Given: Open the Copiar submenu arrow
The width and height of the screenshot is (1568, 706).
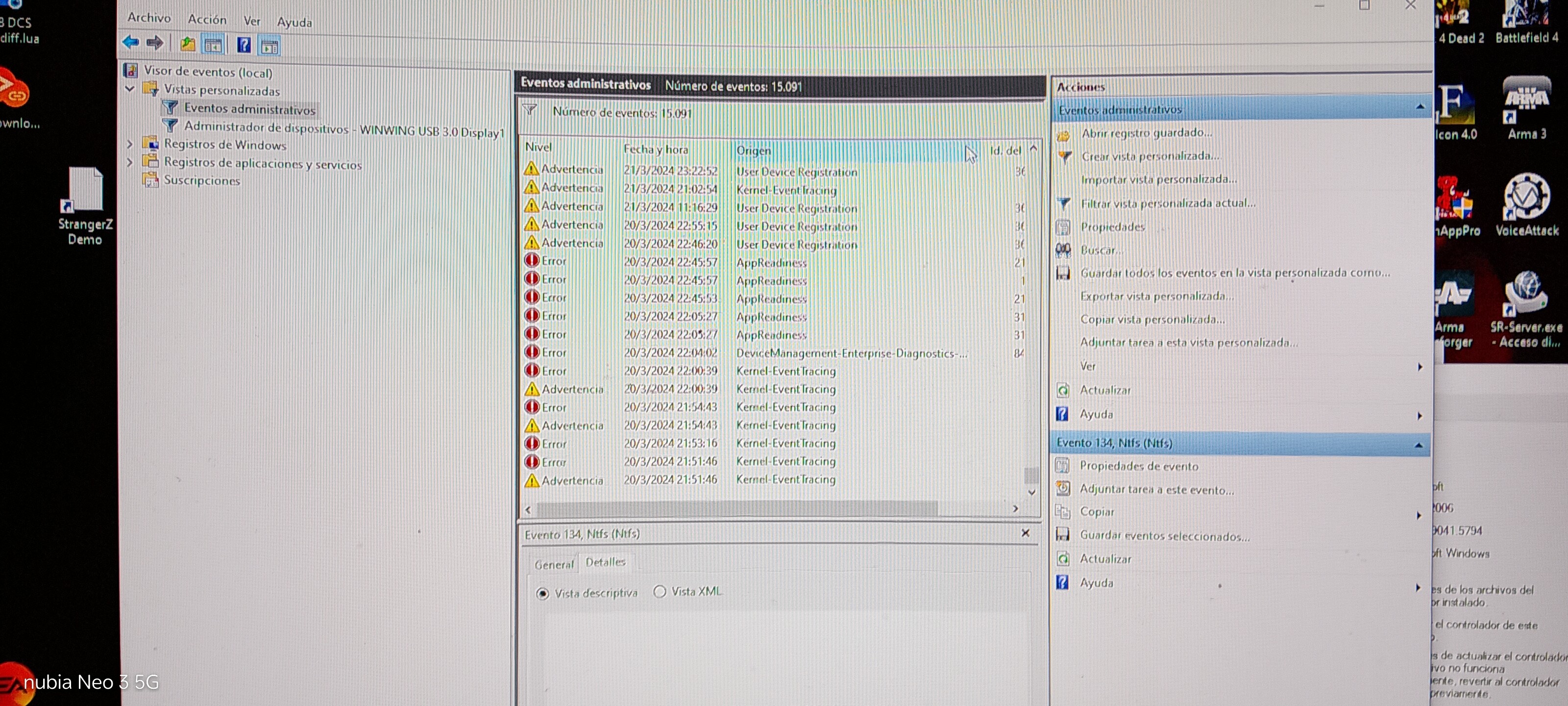Looking at the screenshot, I should 1419,515.
